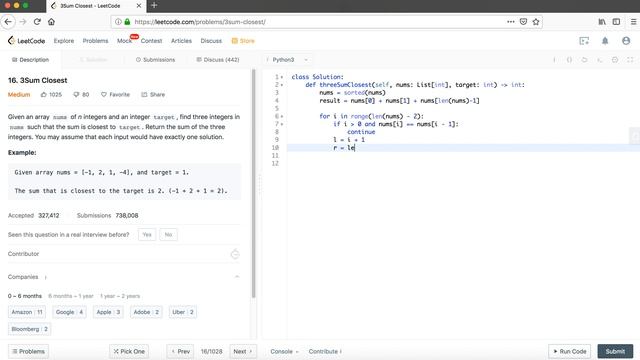Open the Problems list button
This screenshot has height=360, width=640.
tap(28, 351)
